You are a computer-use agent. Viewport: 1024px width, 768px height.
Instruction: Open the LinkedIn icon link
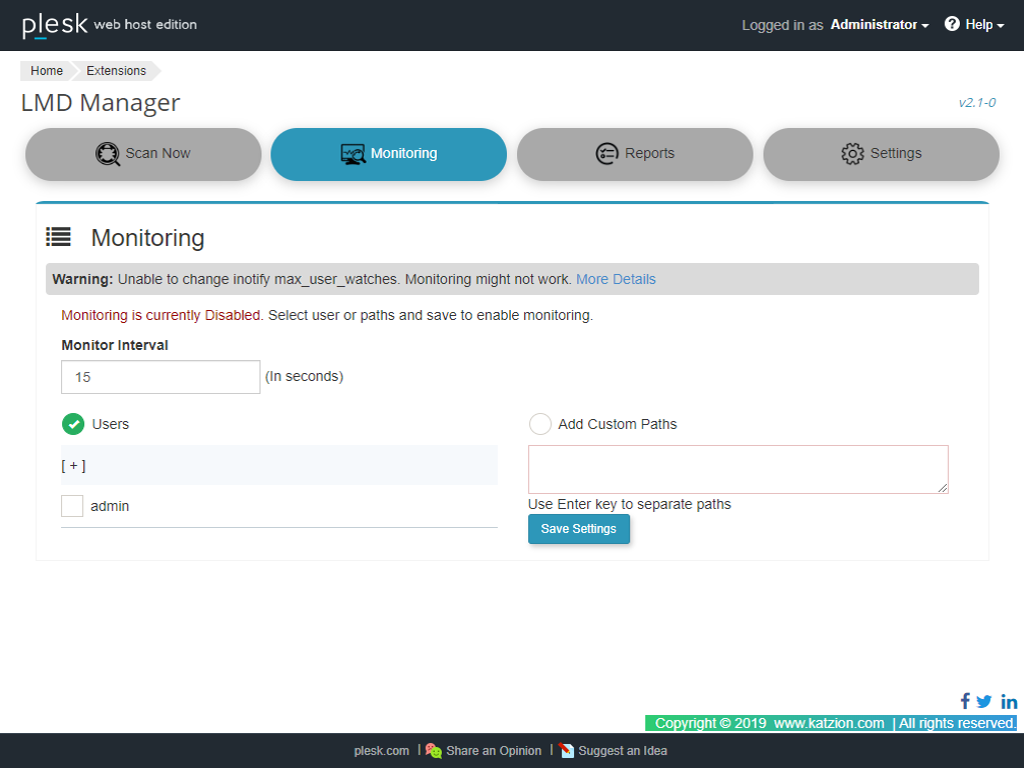click(1009, 701)
